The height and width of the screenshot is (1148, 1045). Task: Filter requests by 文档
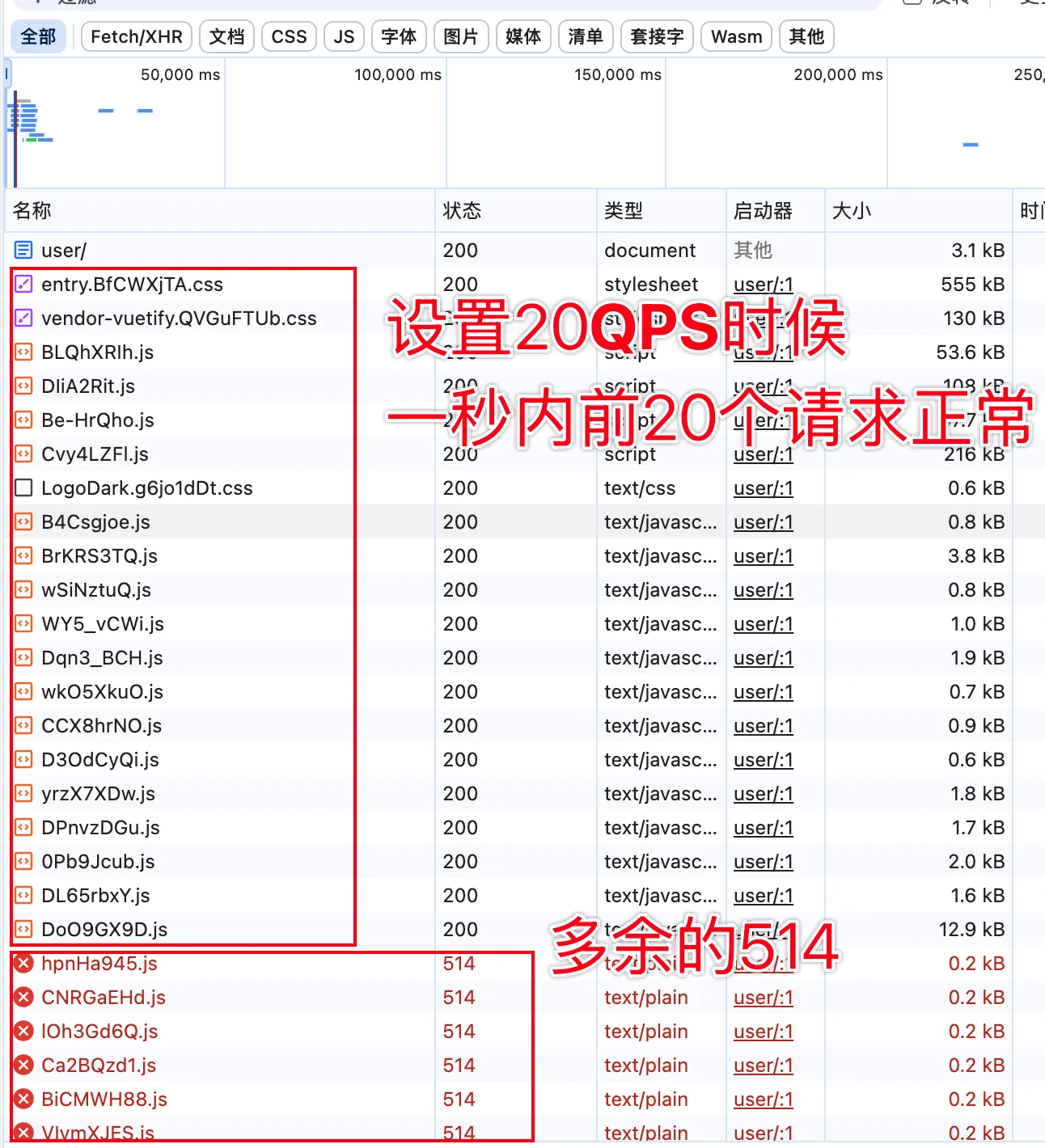(x=226, y=36)
